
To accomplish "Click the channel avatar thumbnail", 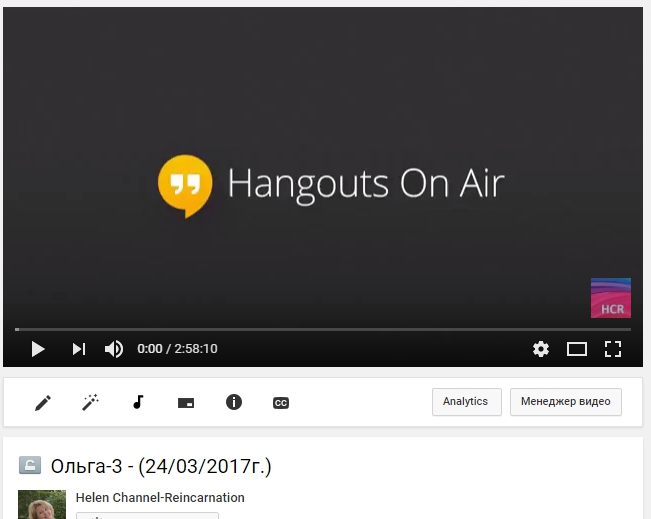I will (42, 504).
